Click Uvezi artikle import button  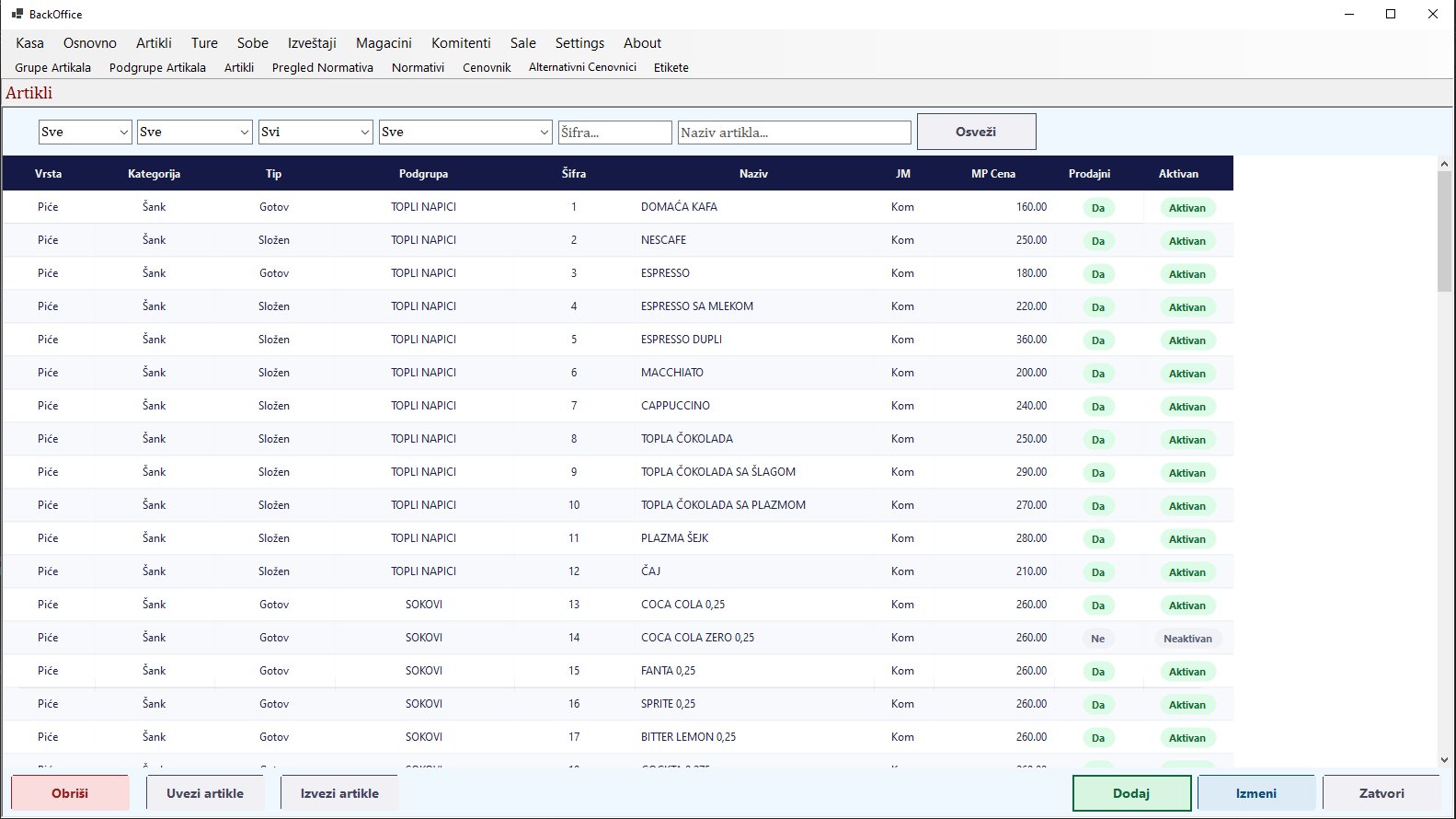[205, 793]
